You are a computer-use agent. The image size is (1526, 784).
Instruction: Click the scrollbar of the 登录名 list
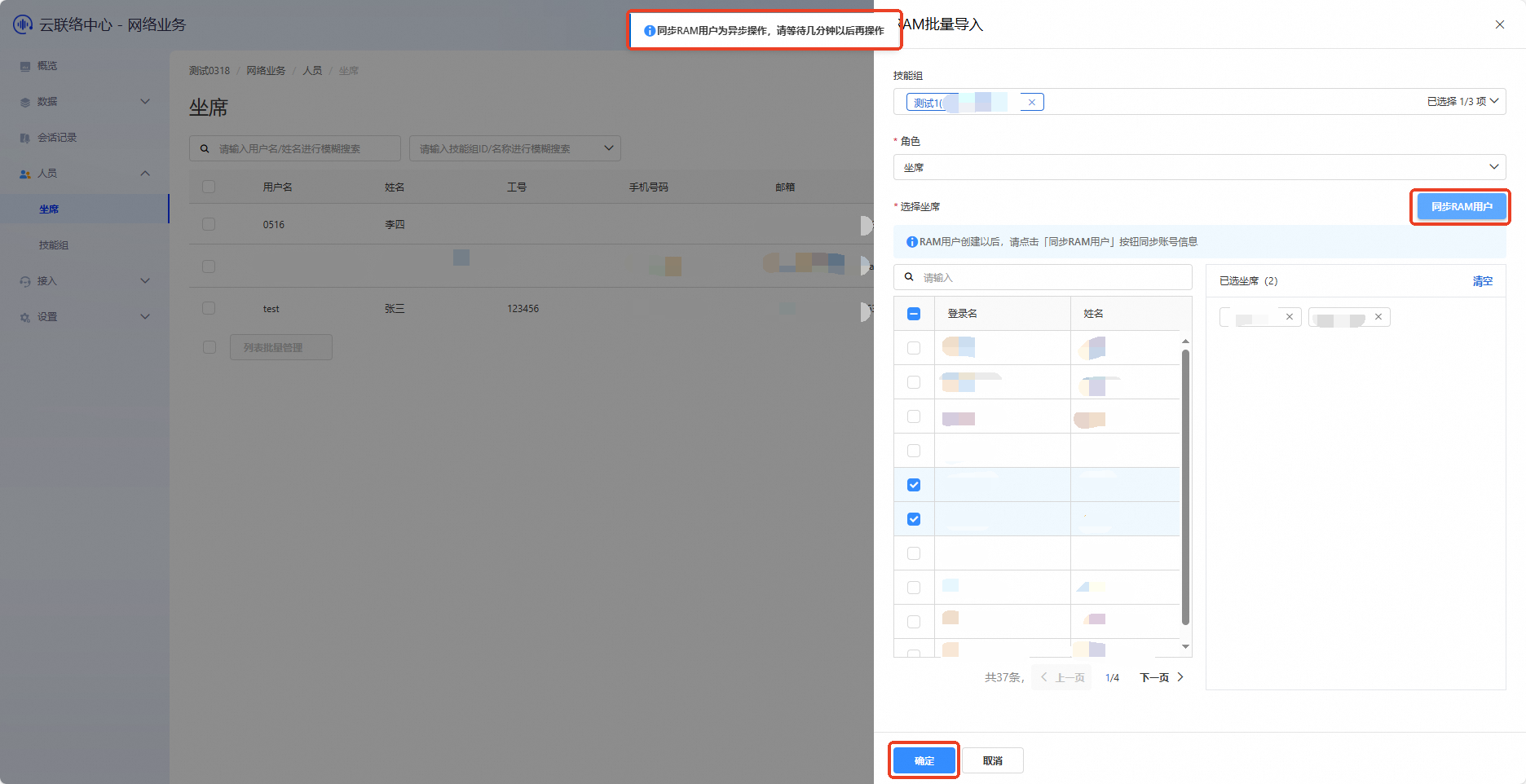coord(1185,487)
